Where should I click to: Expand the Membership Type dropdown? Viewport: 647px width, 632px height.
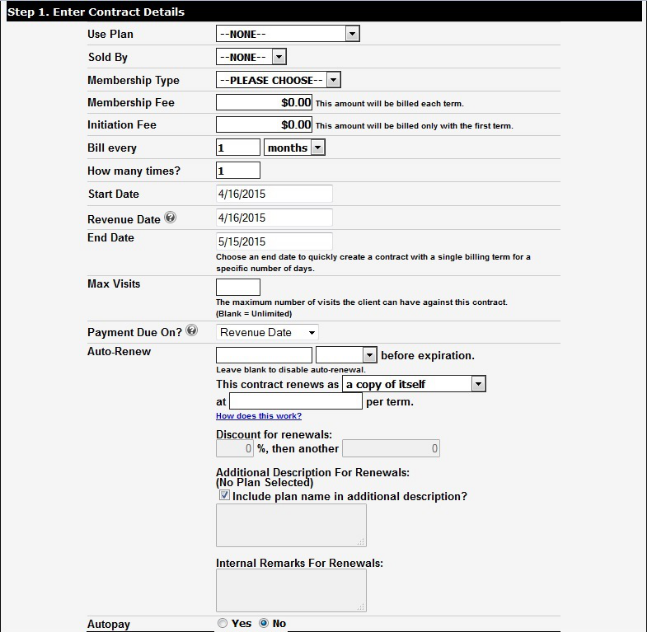coord(278,80)
